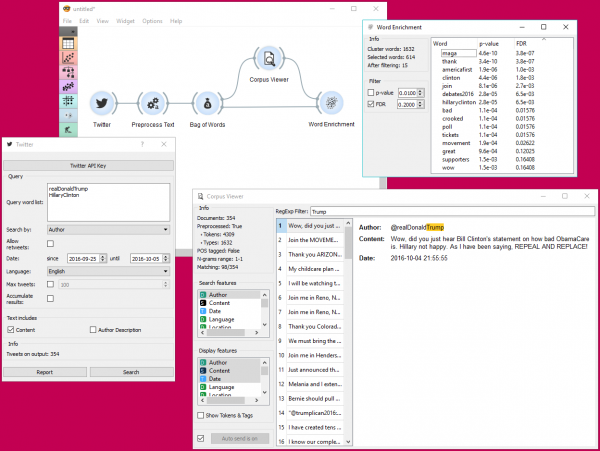Image resolution: width=600 pixels, height=451 pixels.
Task: Click the Twitter window help question mark
Action: click(x=140, y=143)
